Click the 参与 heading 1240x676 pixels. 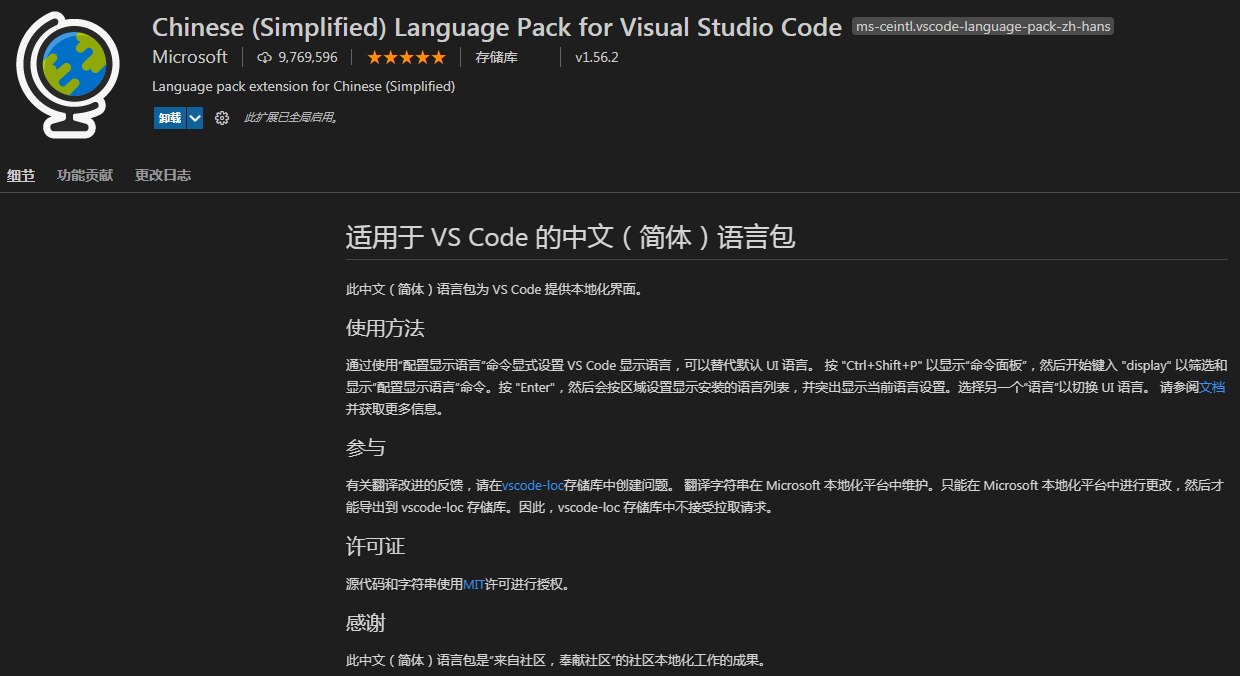366,447
